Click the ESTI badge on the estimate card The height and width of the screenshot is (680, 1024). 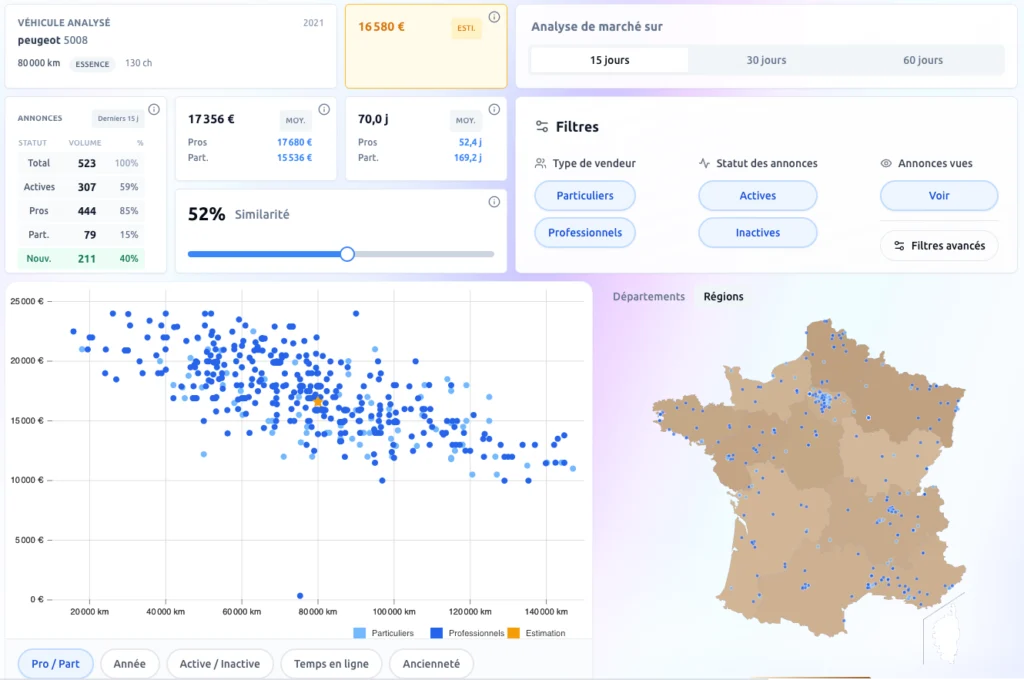tap(466, 28)
